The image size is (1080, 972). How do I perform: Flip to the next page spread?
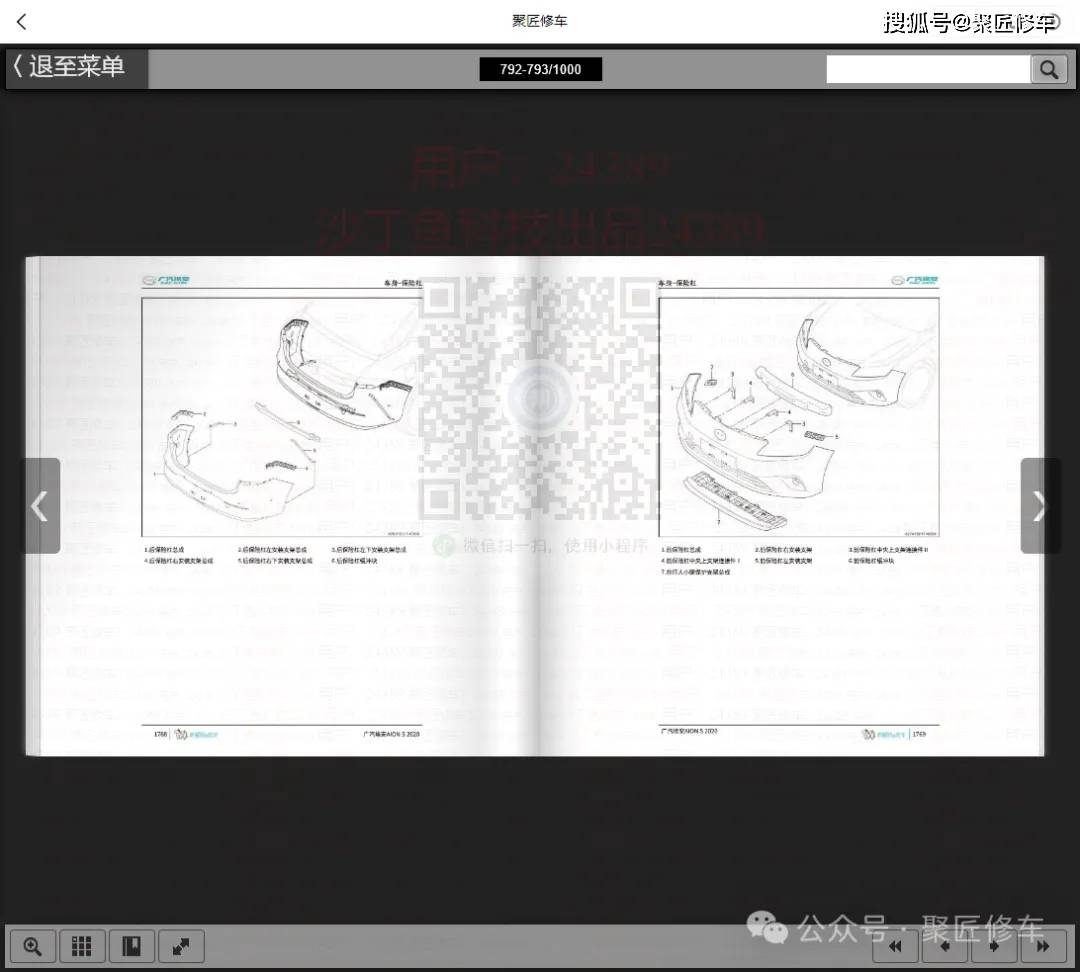(1039, 506)
